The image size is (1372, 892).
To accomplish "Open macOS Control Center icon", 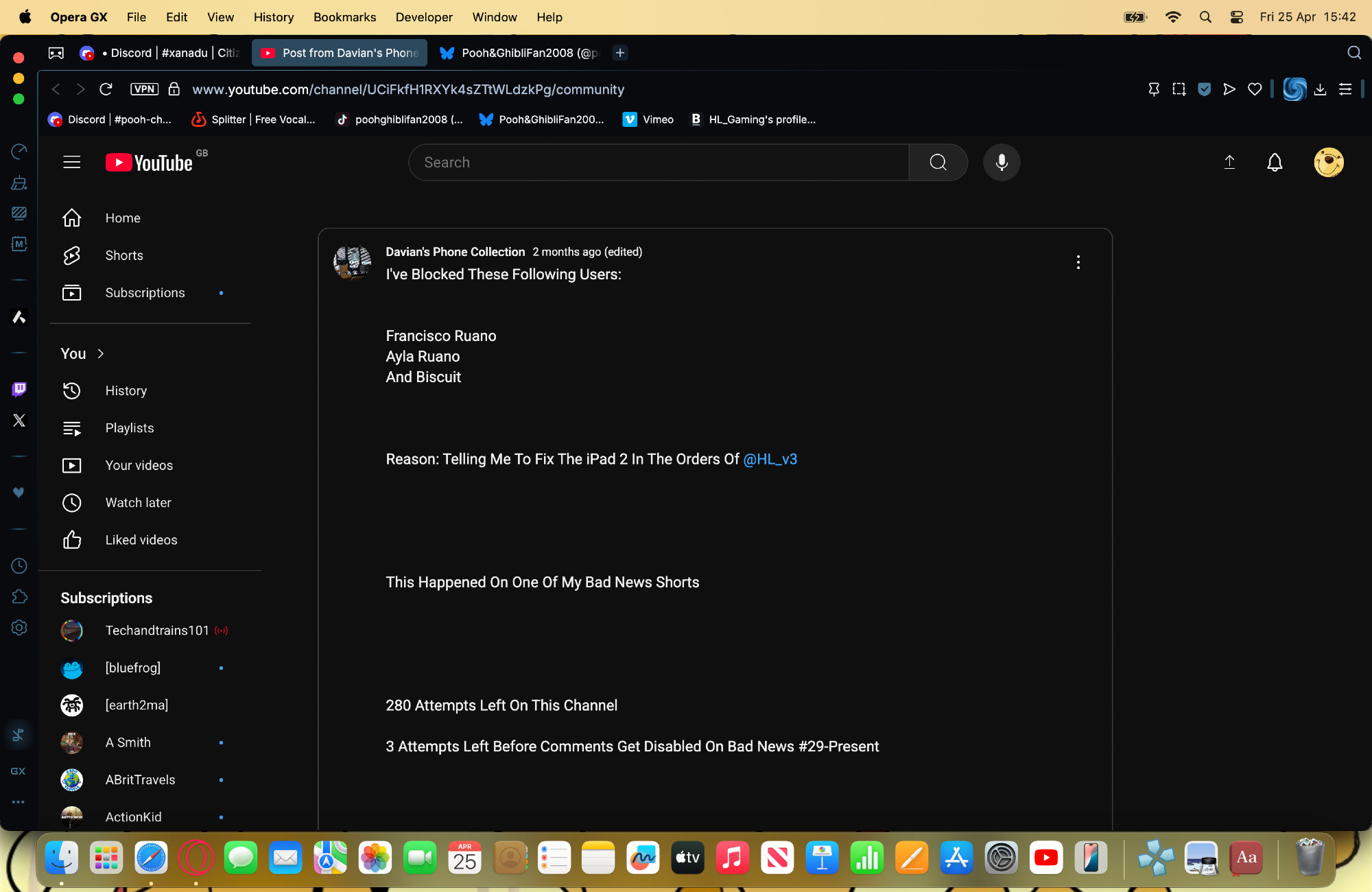I will (x=1237, y=17).
